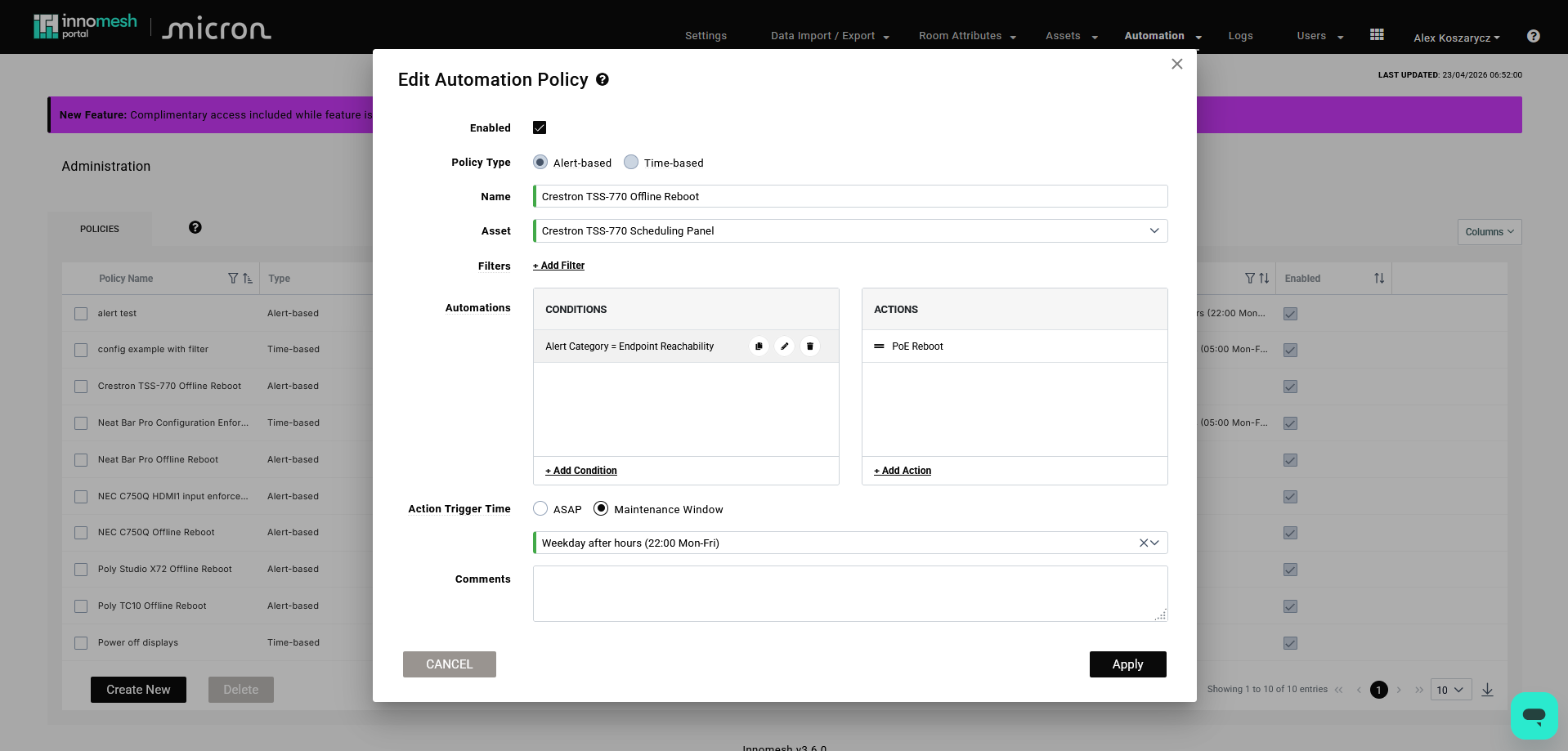Click the config example with filter row

(x=217, y=350)
